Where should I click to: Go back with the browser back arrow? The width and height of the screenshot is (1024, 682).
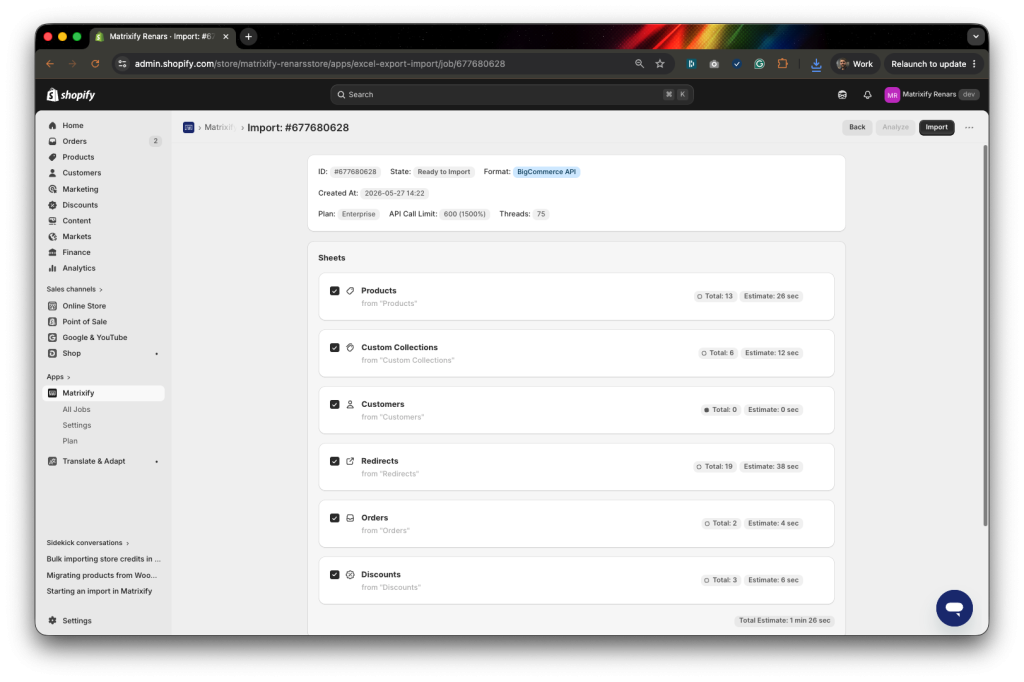point(50,64)
